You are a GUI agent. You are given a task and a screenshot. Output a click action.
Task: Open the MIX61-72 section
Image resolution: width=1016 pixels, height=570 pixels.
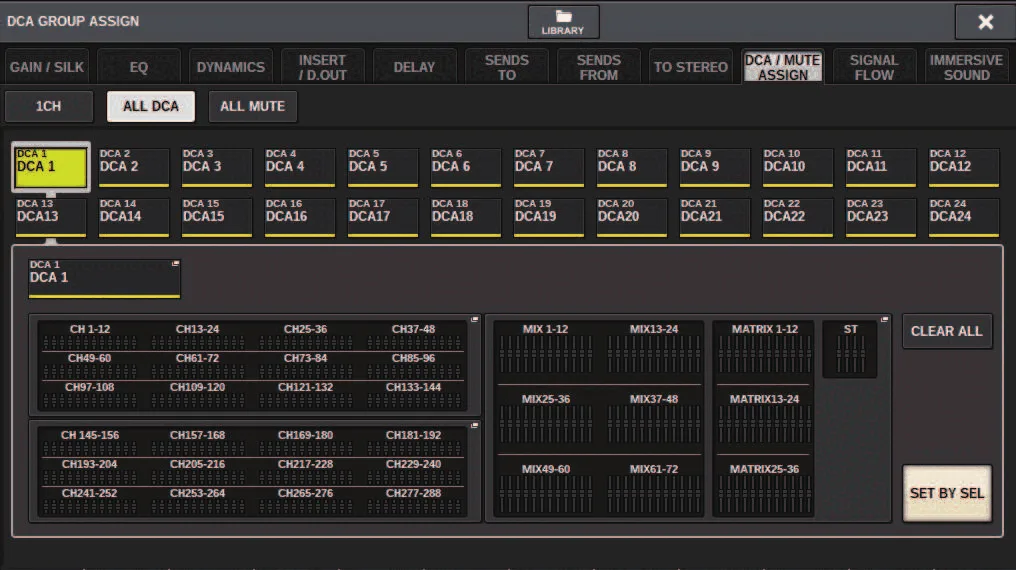point(654,488)
